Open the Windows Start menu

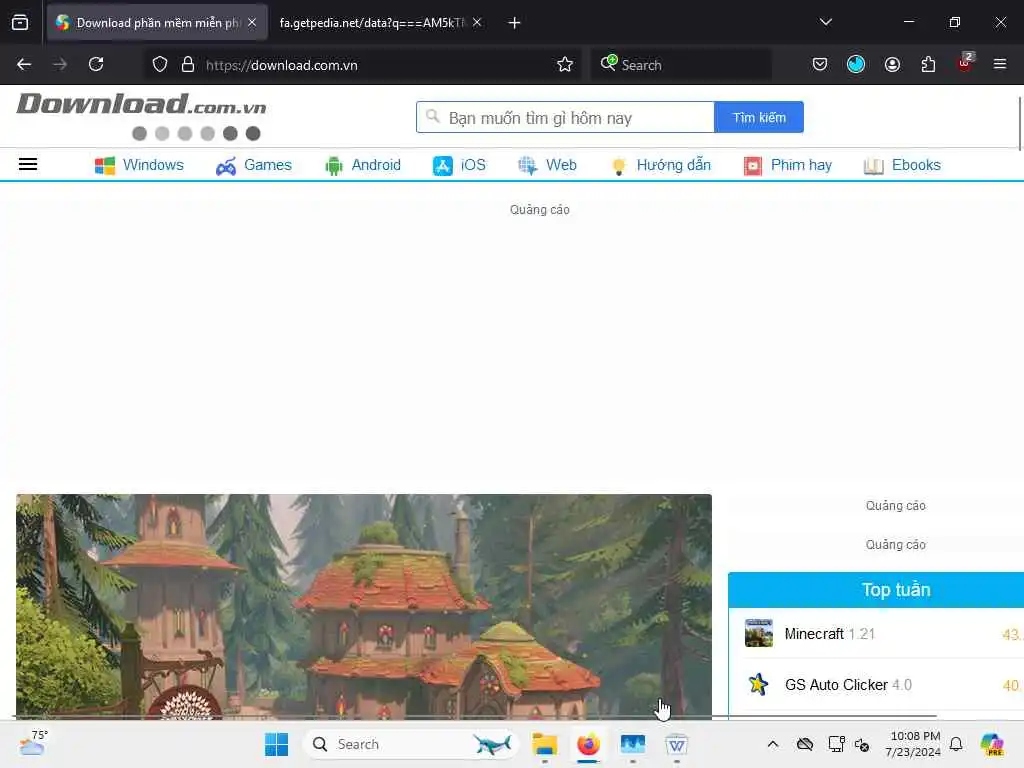coord(276,744)
